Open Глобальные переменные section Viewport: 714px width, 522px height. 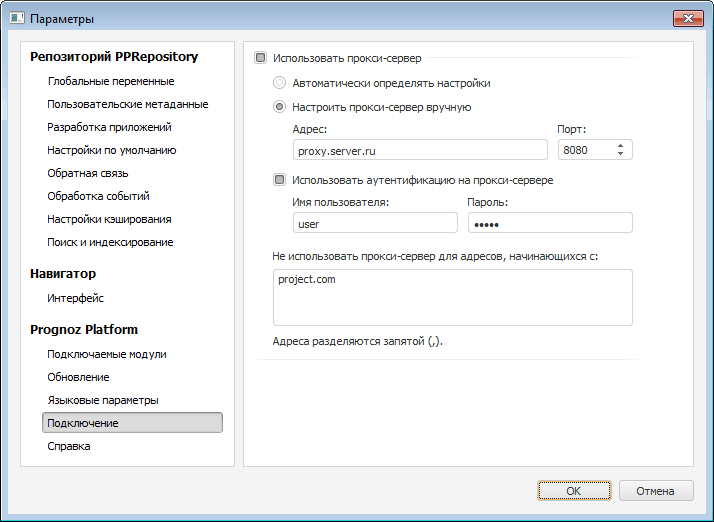(x=111, y=81)
